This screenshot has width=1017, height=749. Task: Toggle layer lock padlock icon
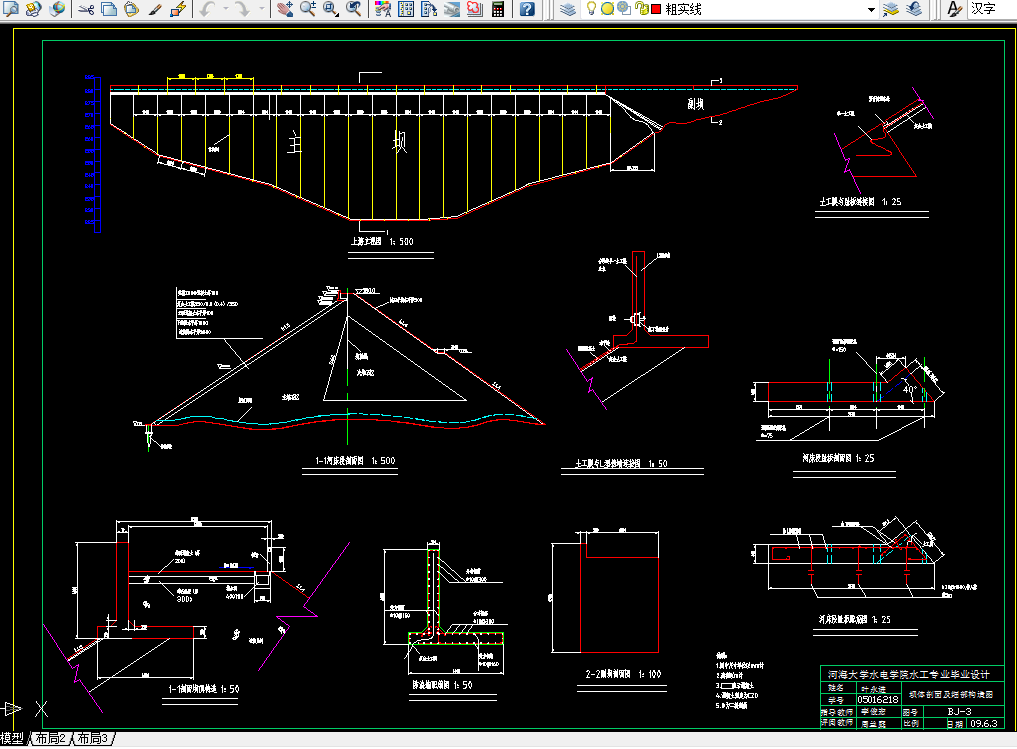tap(641, 9)
